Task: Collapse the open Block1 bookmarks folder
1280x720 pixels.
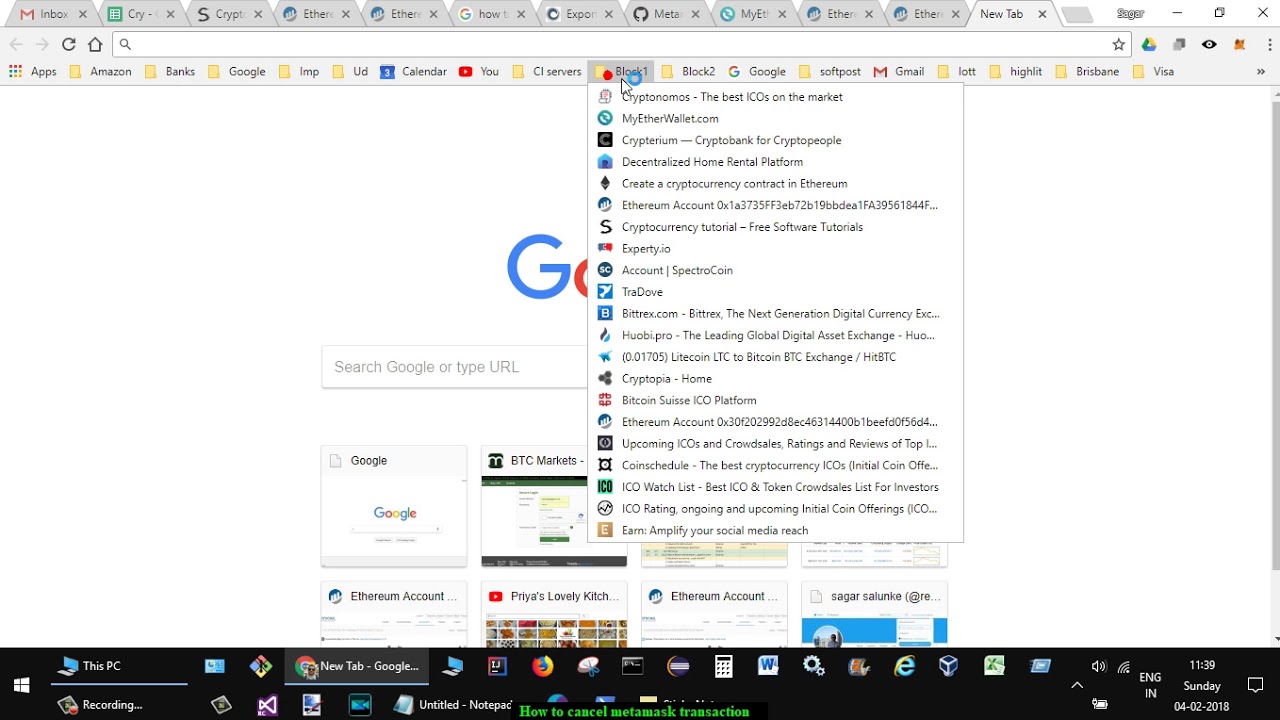Action: 621,72
